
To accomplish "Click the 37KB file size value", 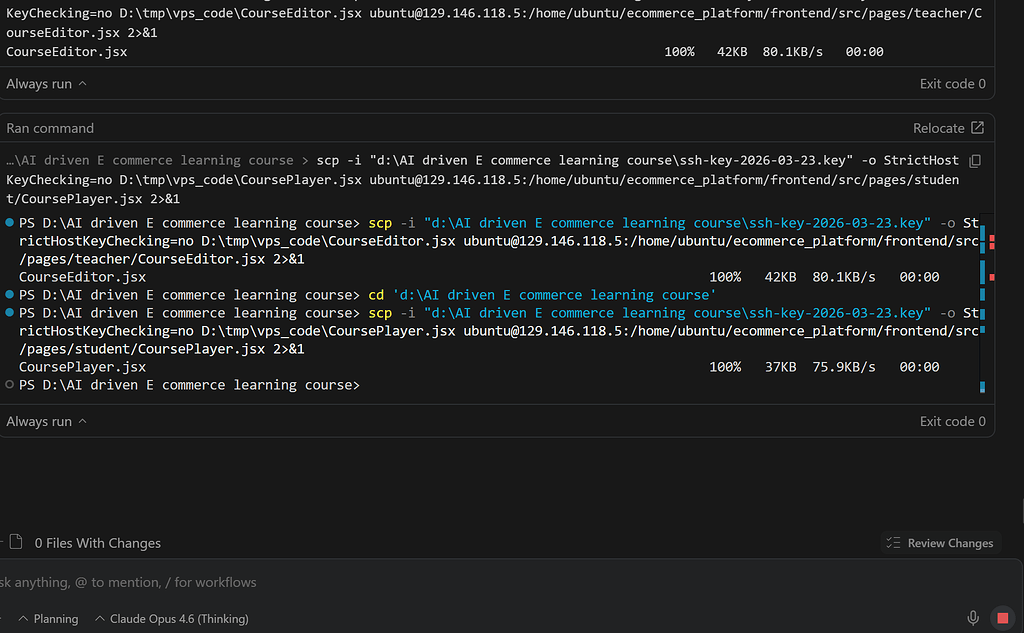I will click(780, 367).
